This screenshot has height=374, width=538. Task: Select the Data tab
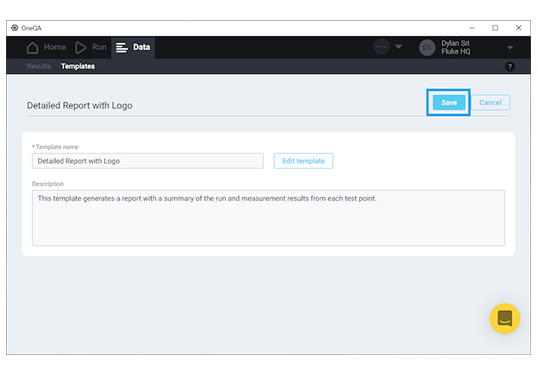133,47
